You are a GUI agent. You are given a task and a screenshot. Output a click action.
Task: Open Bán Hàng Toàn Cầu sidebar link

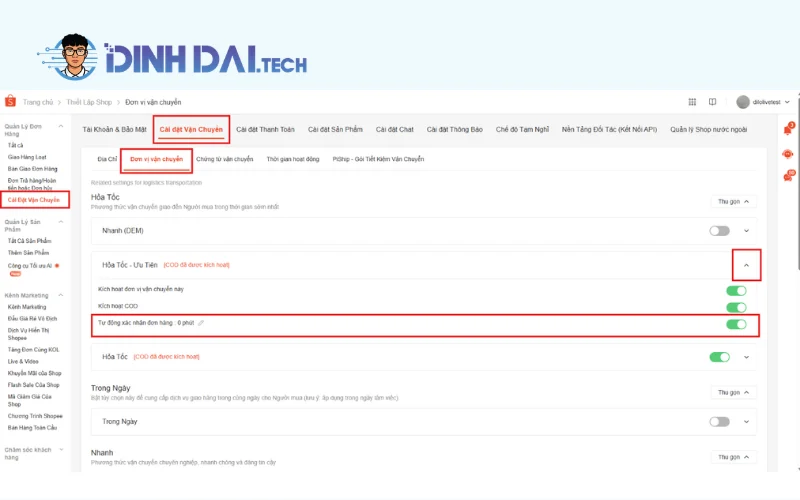(x=33, y=428)
